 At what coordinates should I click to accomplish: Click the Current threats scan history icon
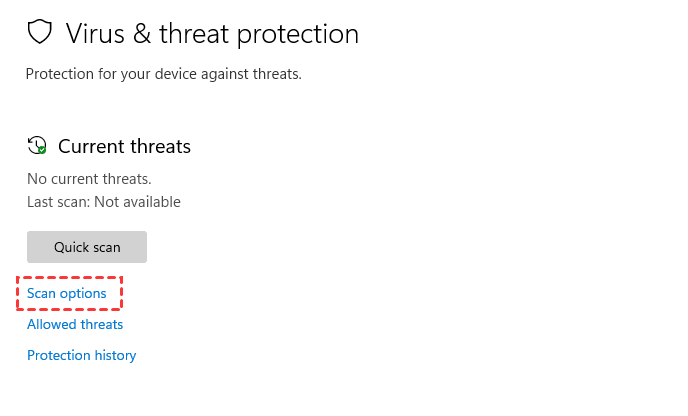coord(36,146)
